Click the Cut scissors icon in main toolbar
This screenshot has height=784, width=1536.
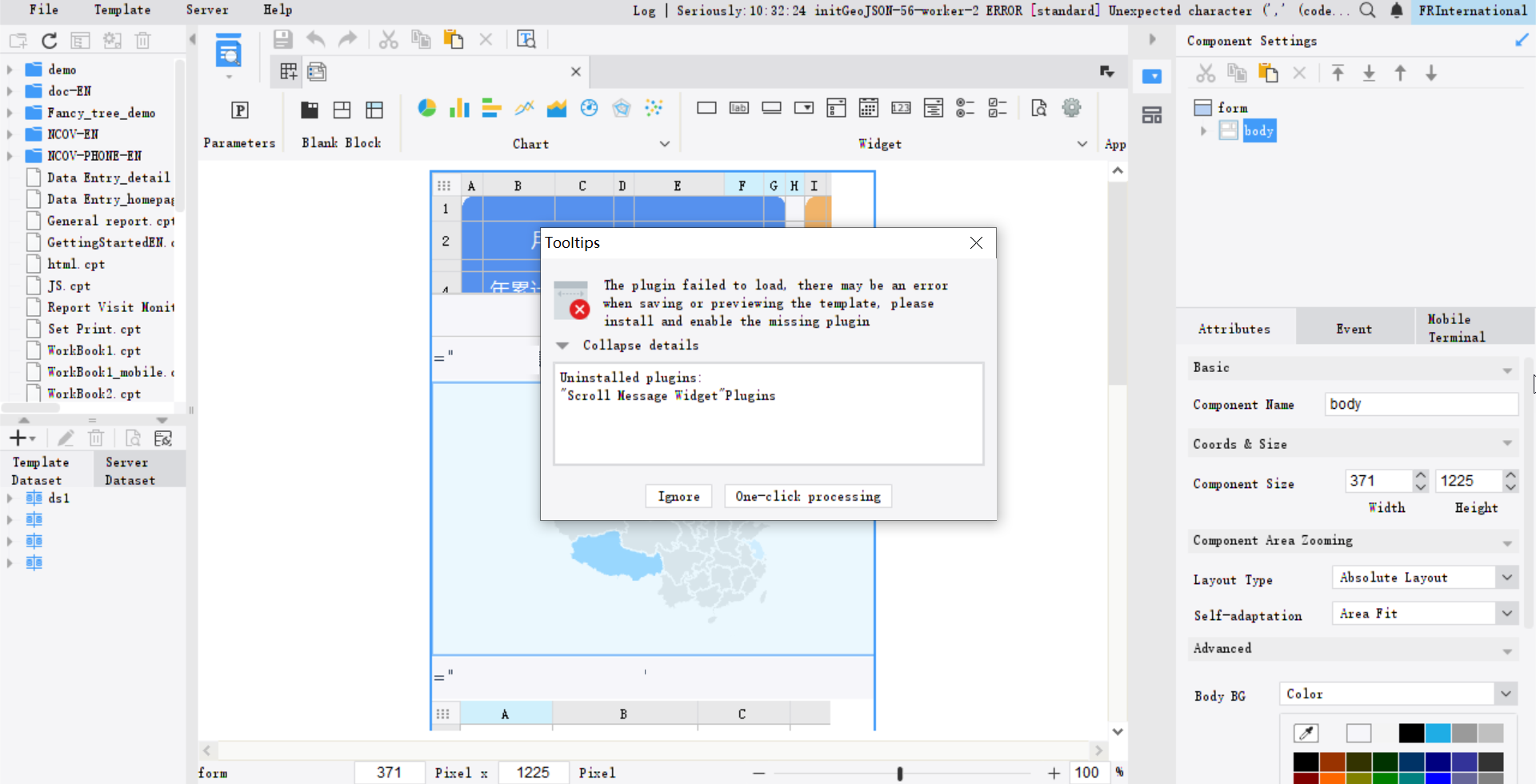point(389,39)
